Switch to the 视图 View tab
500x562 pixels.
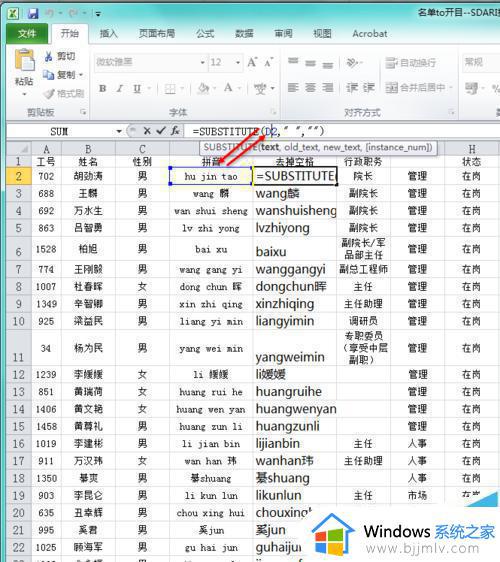tap(323, 34)
